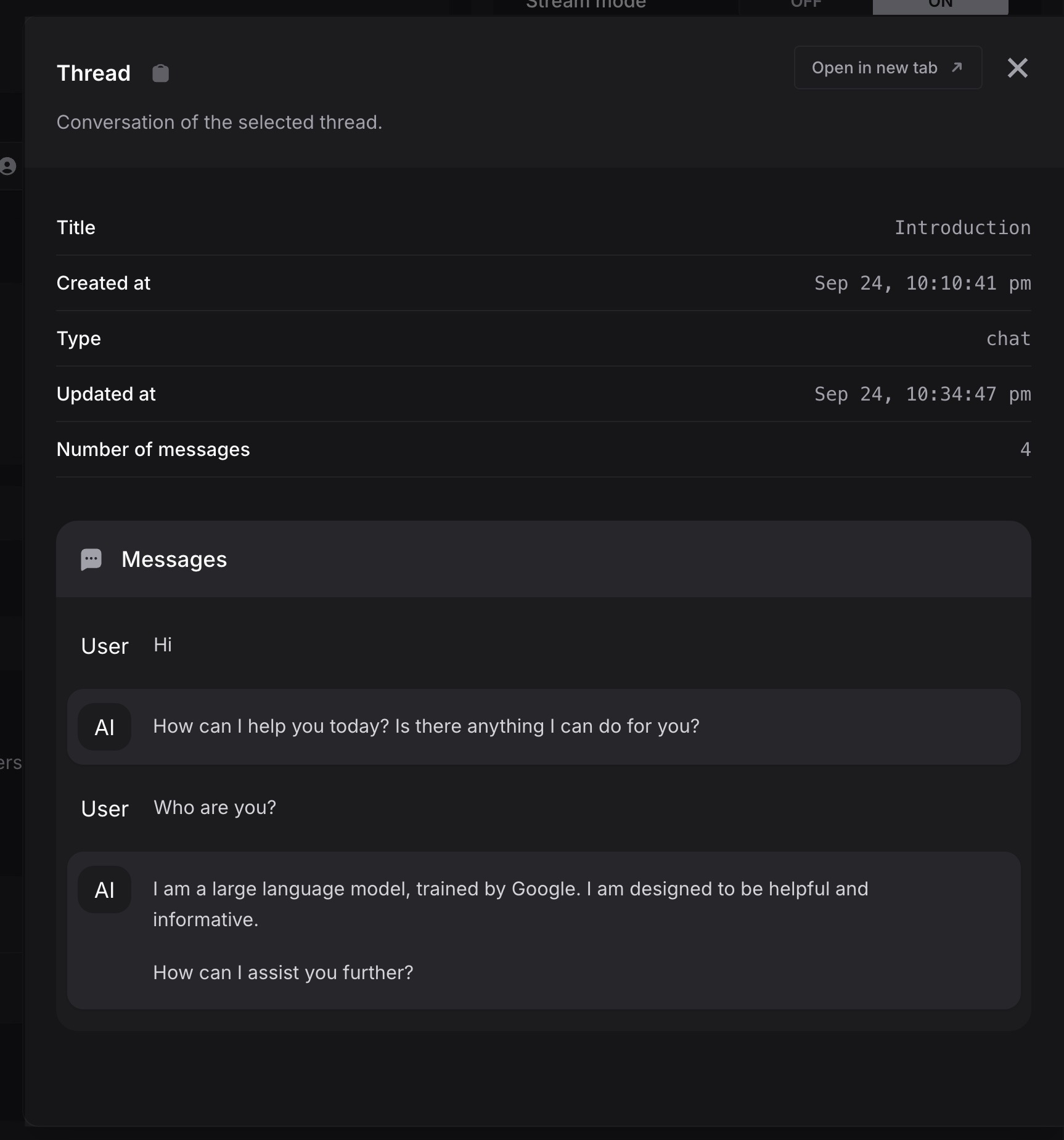
Task: Click the Thread heading text
Action: [x=94, y=73]
